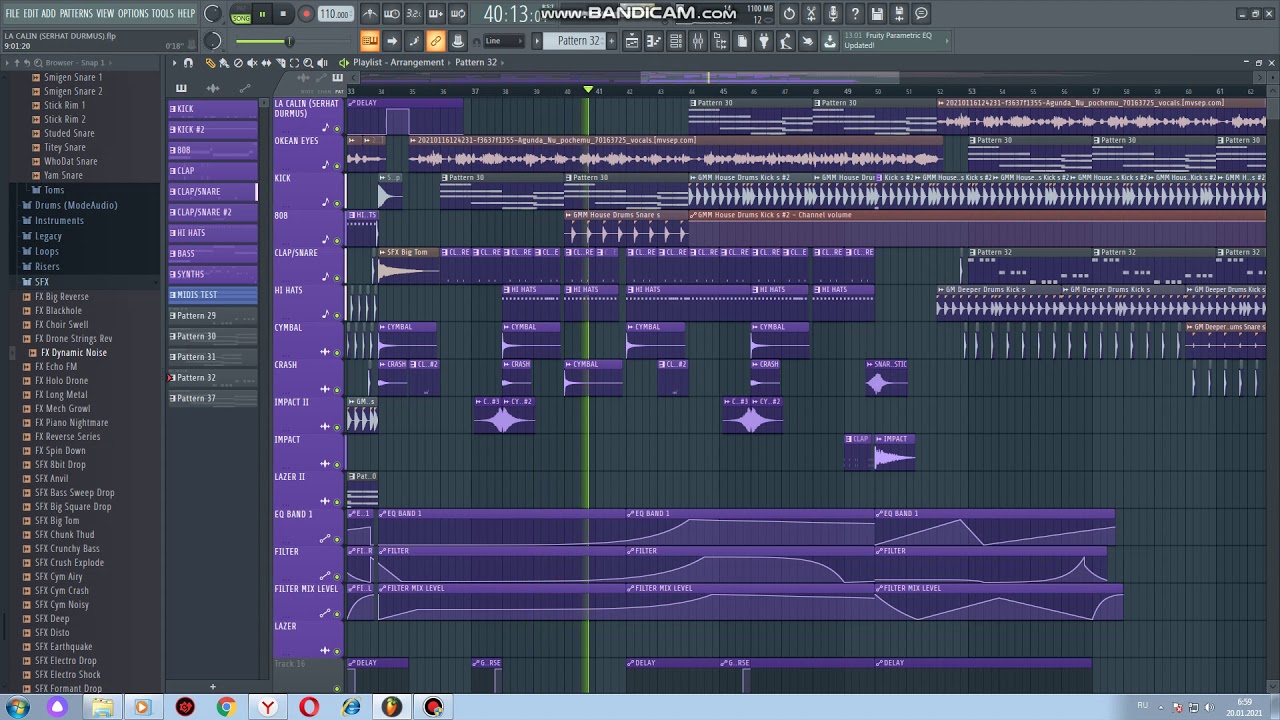This screenshot has width=1280, height=720.
Task: Mute the CRASH track
Action: (x=337, y=389)
